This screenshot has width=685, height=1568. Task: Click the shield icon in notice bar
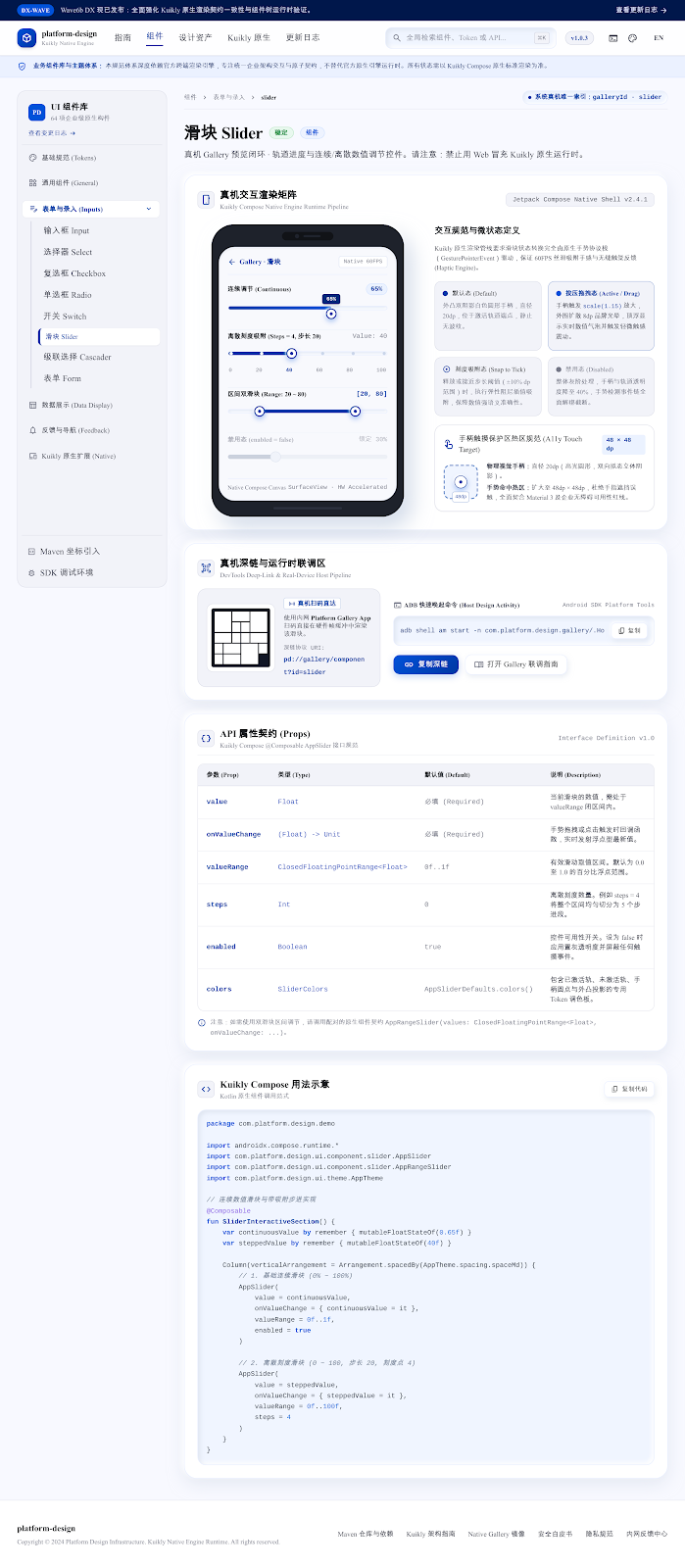[23, 66]
